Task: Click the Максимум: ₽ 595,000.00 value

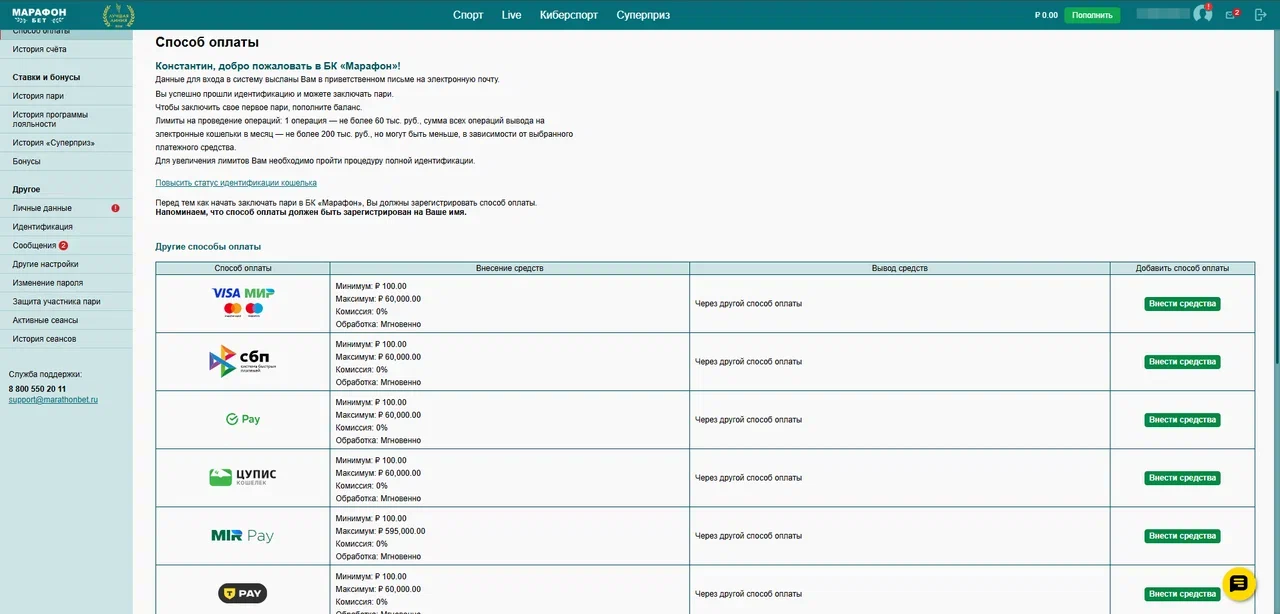Action: point(381,531)
